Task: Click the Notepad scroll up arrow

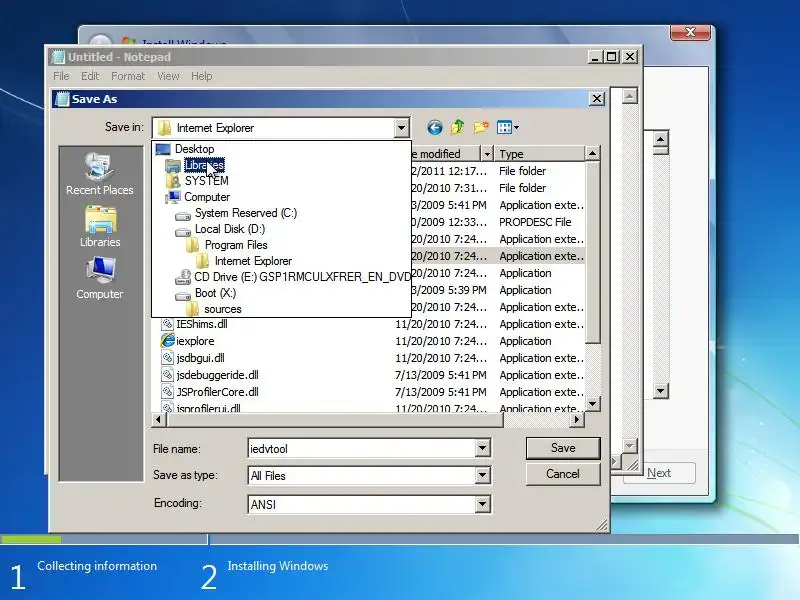Action: (x=630, y=96)
